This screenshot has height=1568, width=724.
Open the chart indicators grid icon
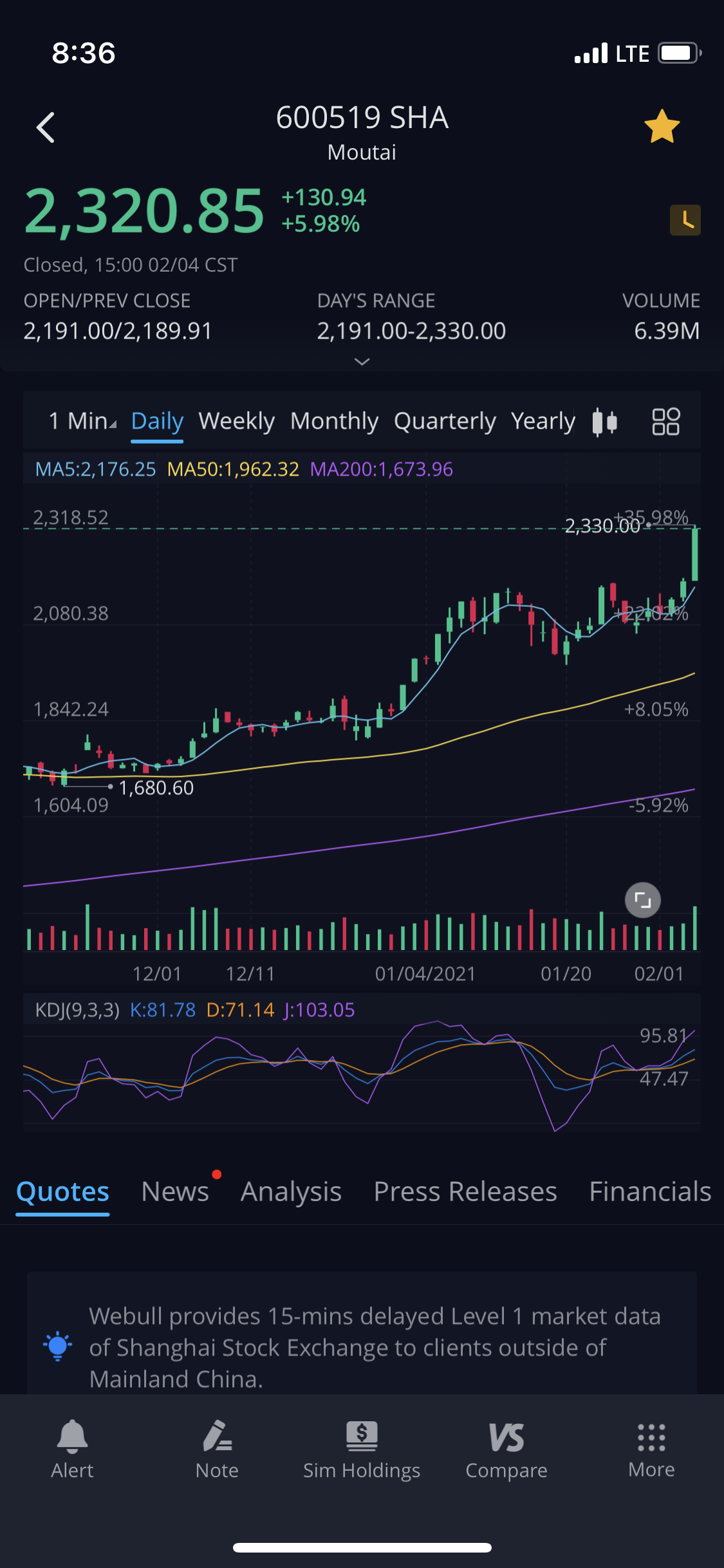click(665, 422)
